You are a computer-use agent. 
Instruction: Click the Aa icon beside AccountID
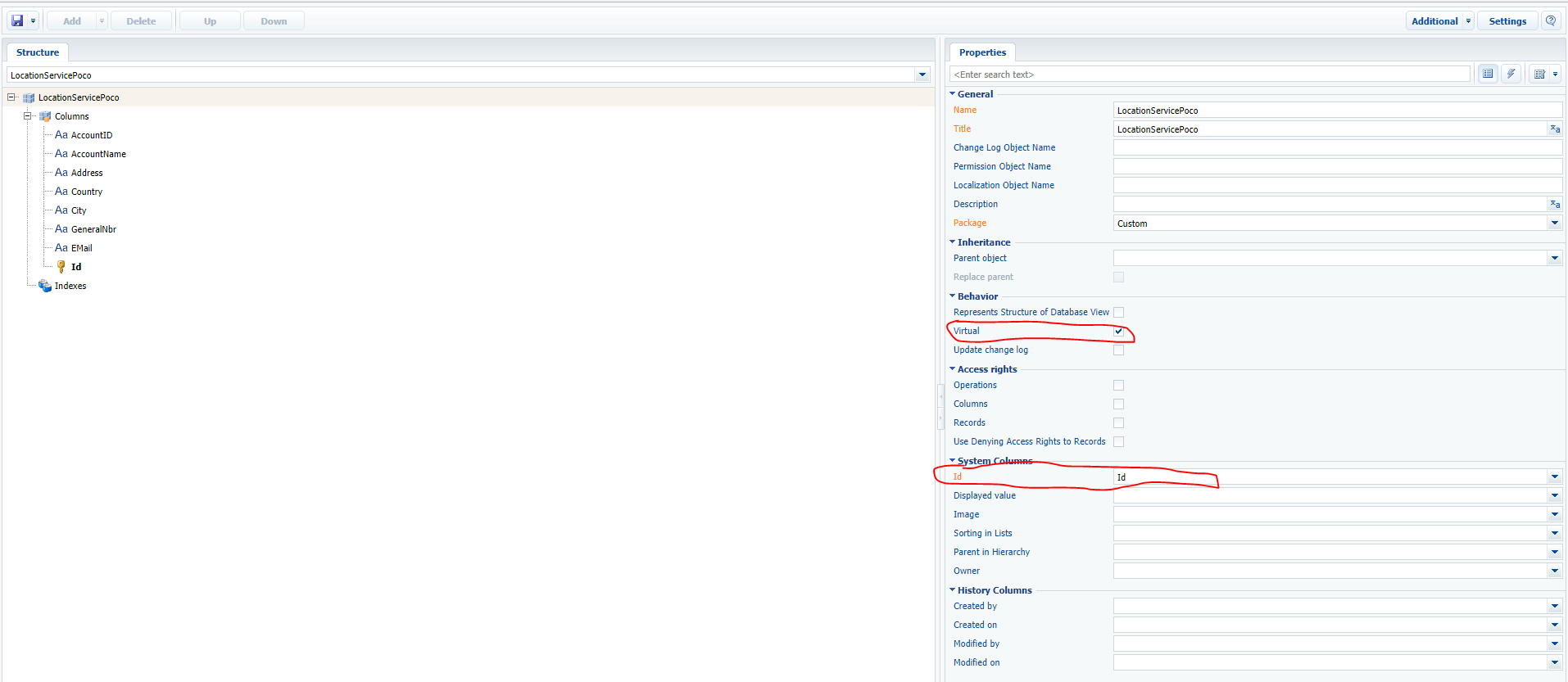pyautogui.click(x=61, y=135)
